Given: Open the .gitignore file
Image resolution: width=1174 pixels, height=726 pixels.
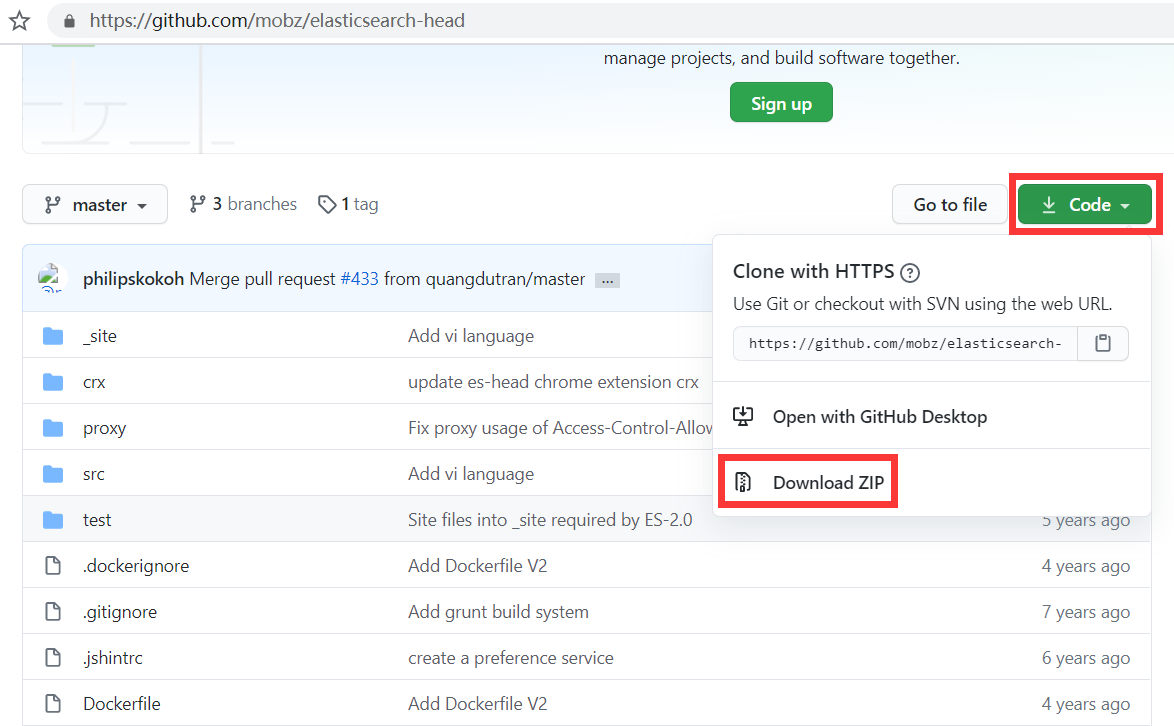Looking at the screenshot, I should 120,611.
